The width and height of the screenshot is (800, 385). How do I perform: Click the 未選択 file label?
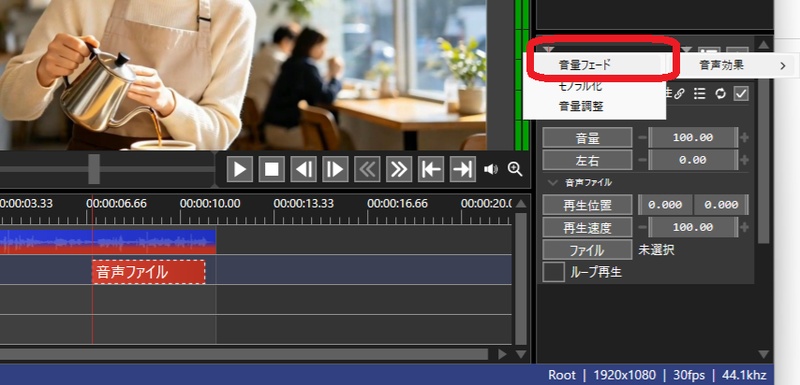(x=656, y=250)
